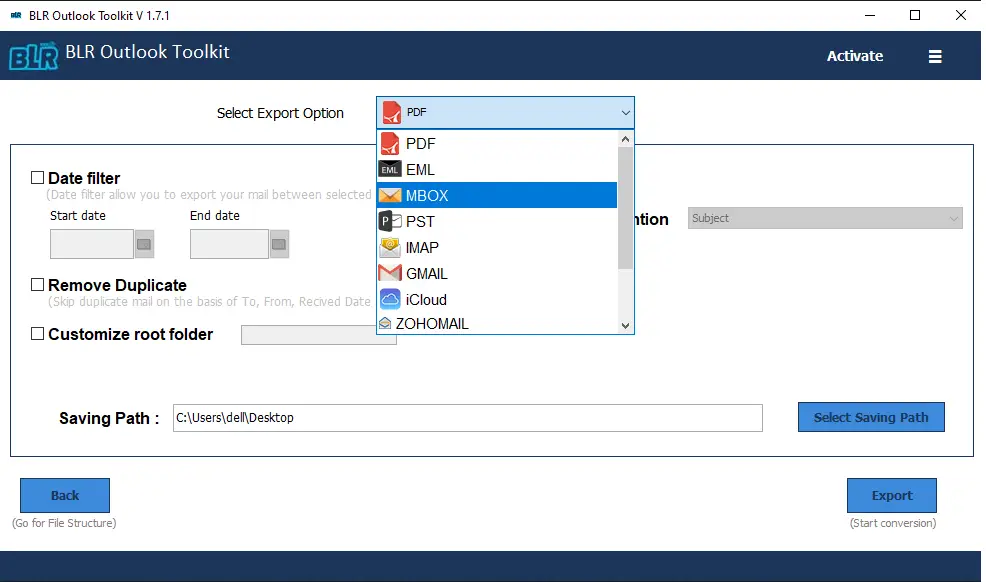Open the Start date calendar picker
Screen dimensions: 986x582
tap(141, 243)
